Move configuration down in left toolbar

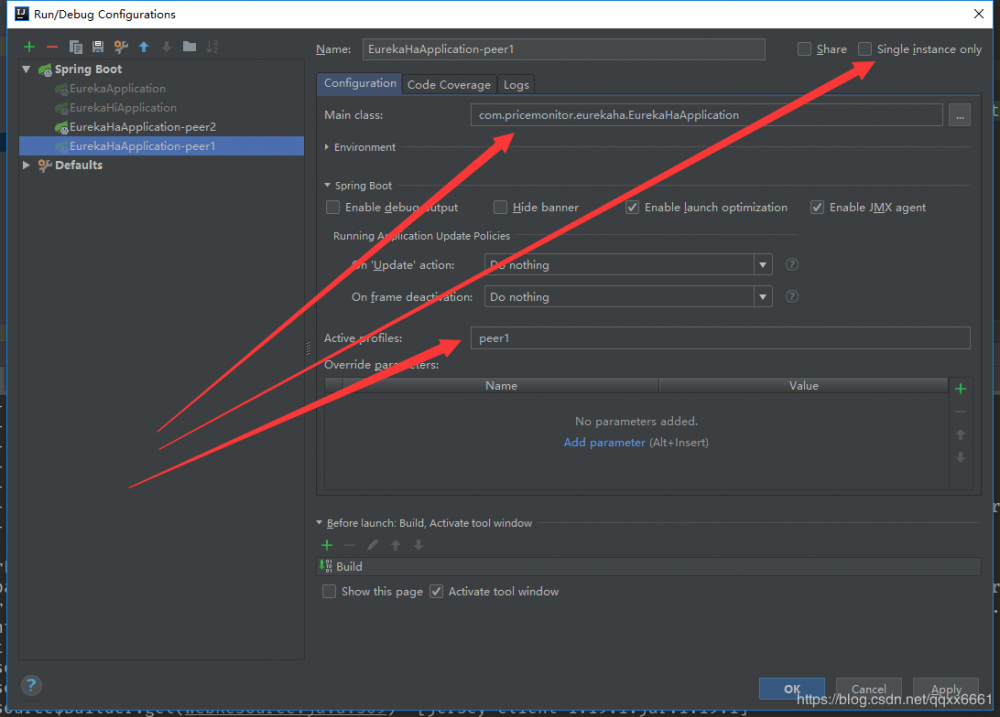[166, 47]
